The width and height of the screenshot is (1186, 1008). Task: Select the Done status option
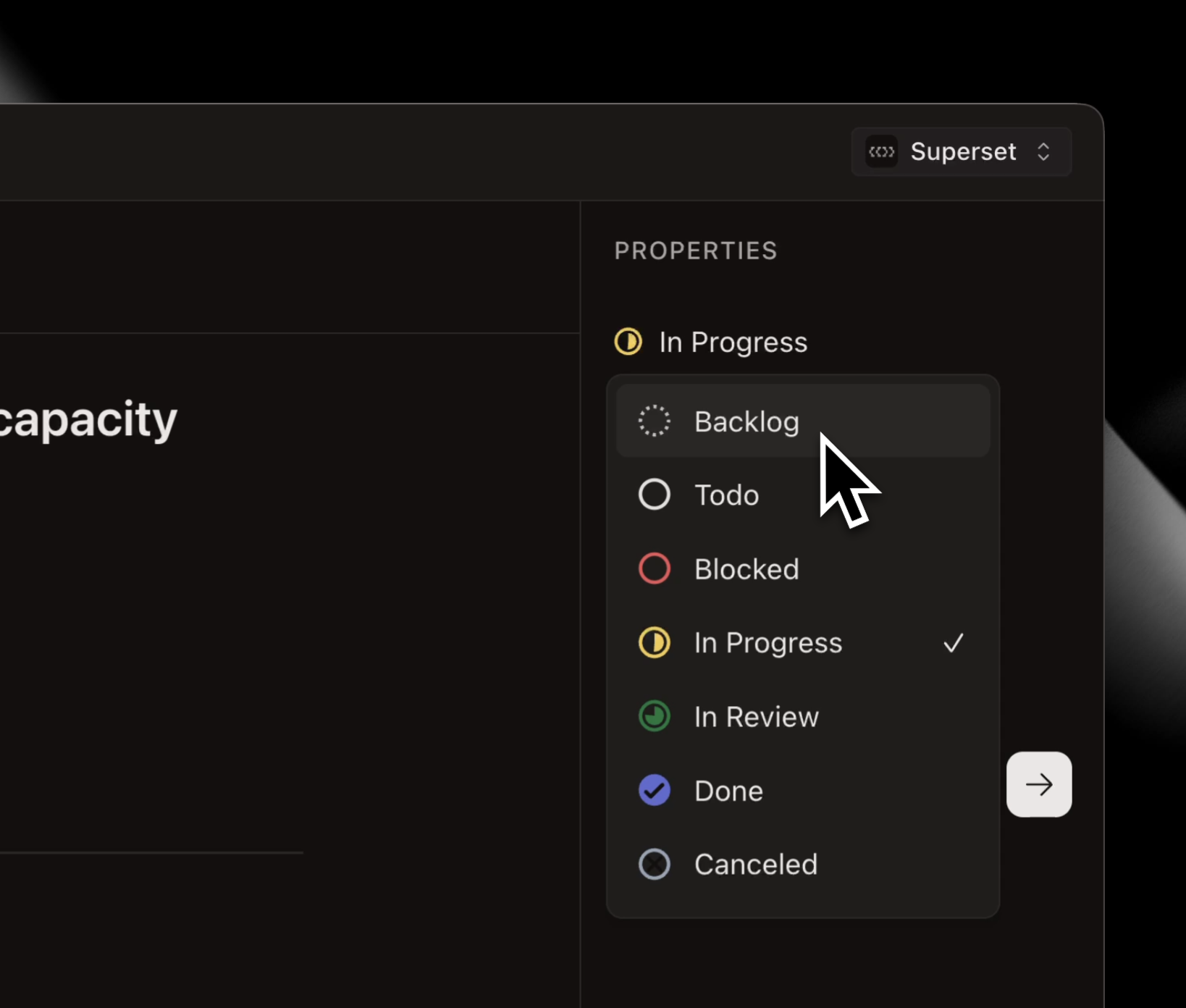[728, 790]
